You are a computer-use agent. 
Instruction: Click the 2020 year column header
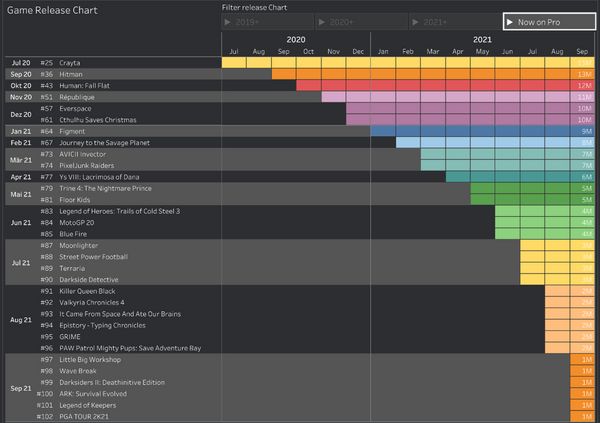pos(296,39)
